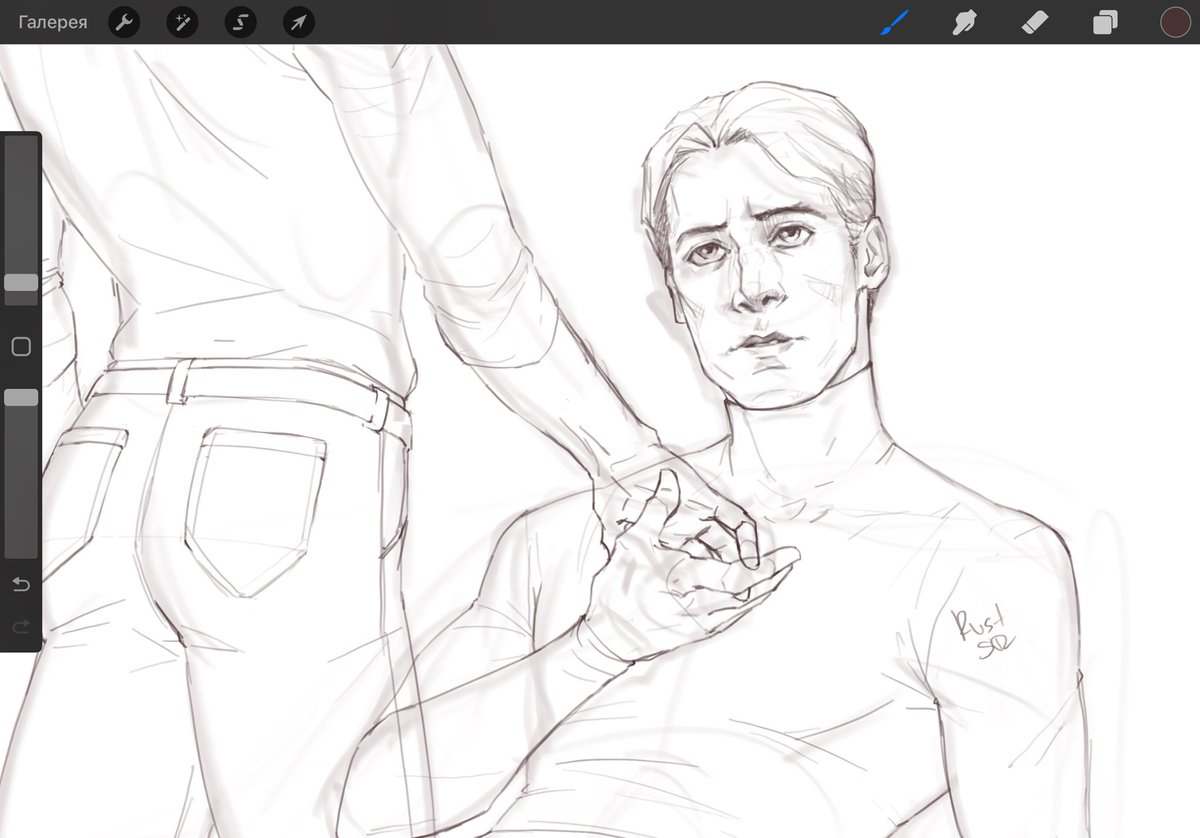
Task: Open the Adjustments magic wand panel
Action: [182, 22]
